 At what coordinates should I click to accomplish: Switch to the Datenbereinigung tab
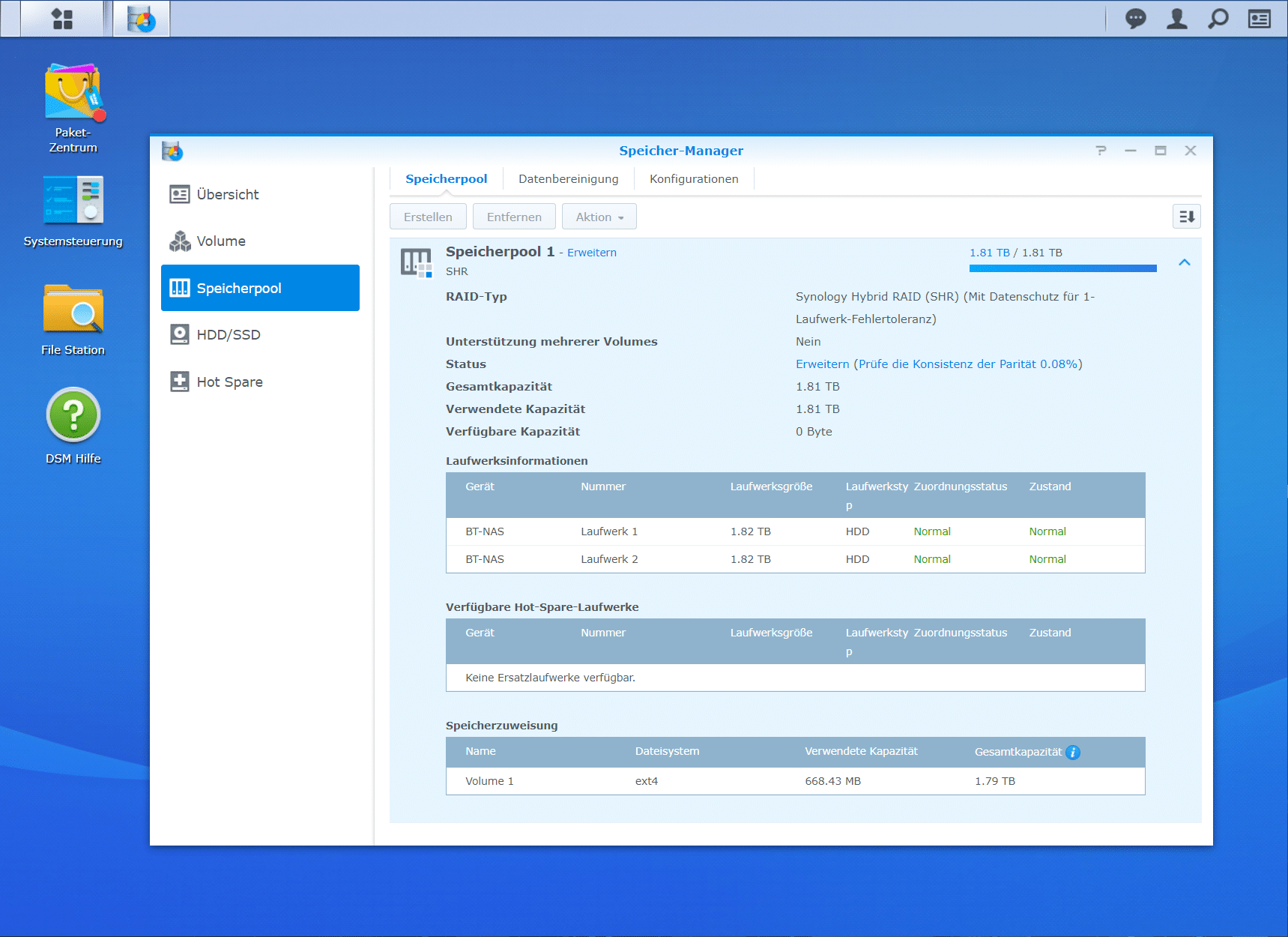coord(568,179)
